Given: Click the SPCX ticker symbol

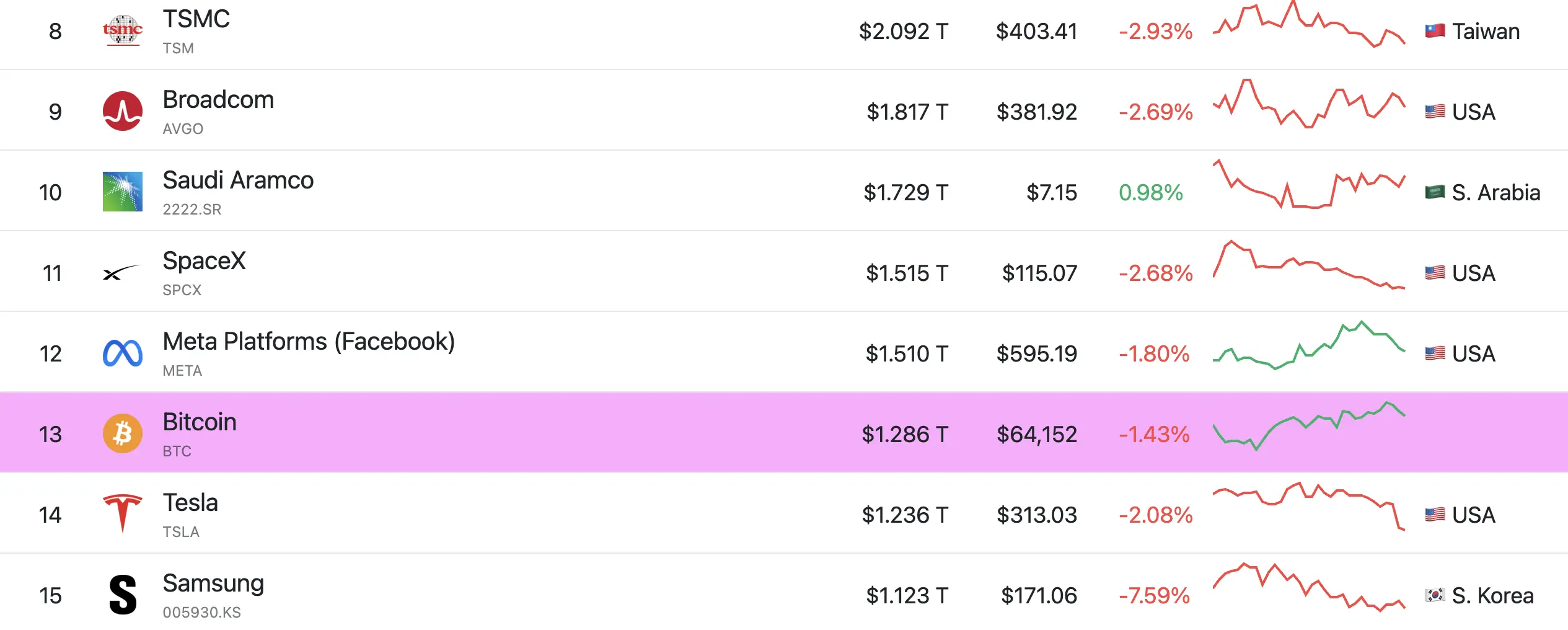Looking at the screenshot, I should coord(182,290).
